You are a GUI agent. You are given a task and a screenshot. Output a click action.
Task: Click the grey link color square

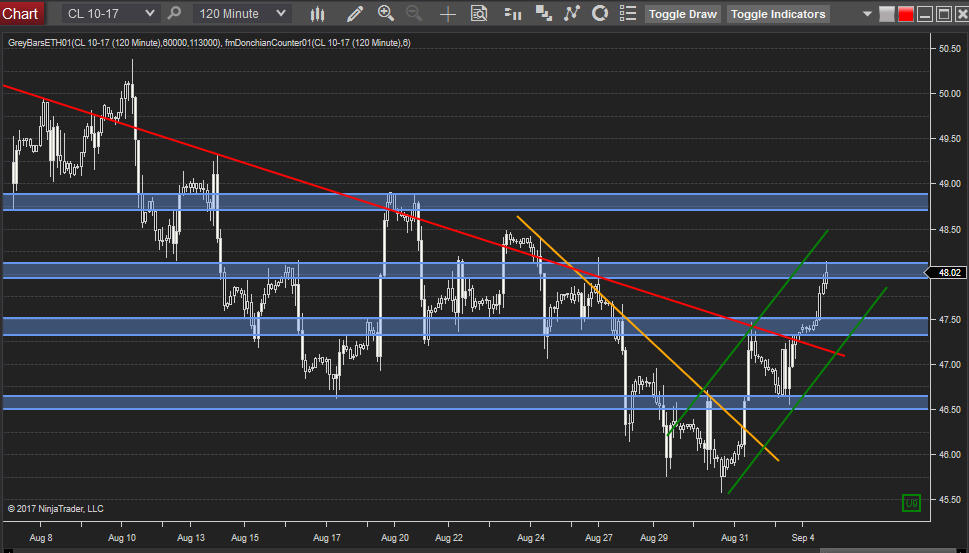[887, 14]
